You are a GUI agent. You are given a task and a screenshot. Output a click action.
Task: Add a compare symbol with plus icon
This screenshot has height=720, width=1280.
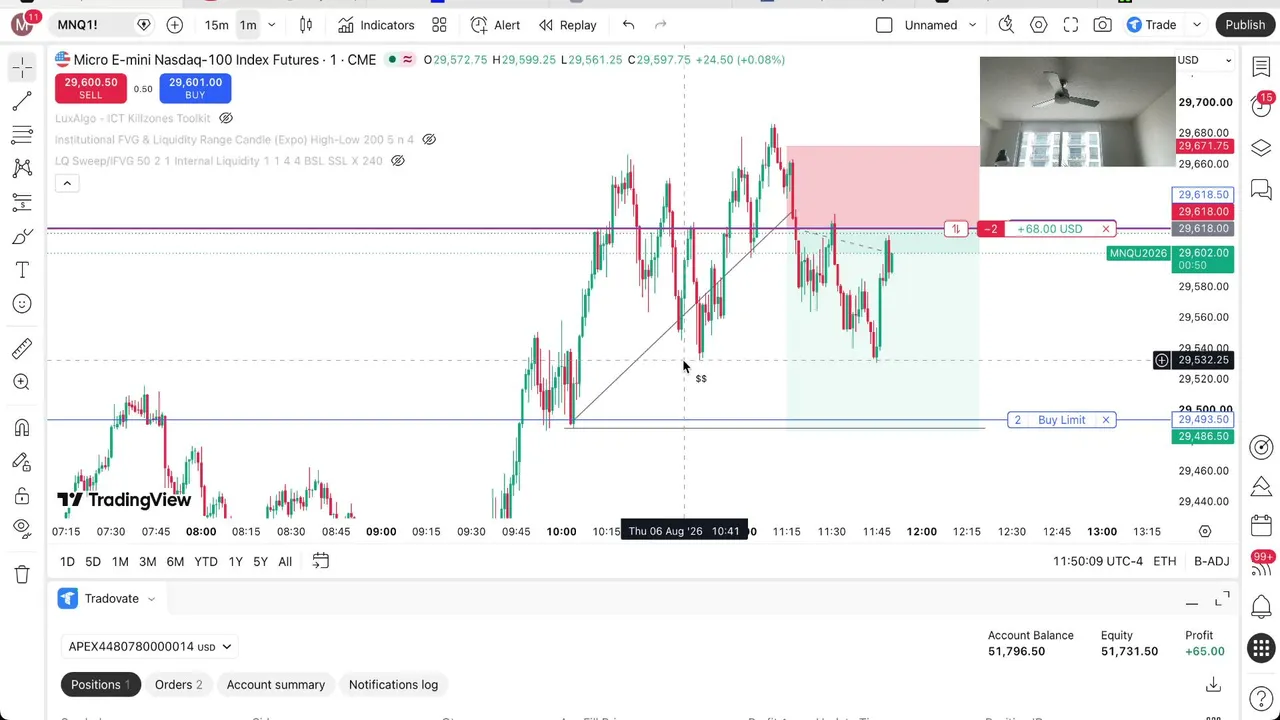(175, 25)
